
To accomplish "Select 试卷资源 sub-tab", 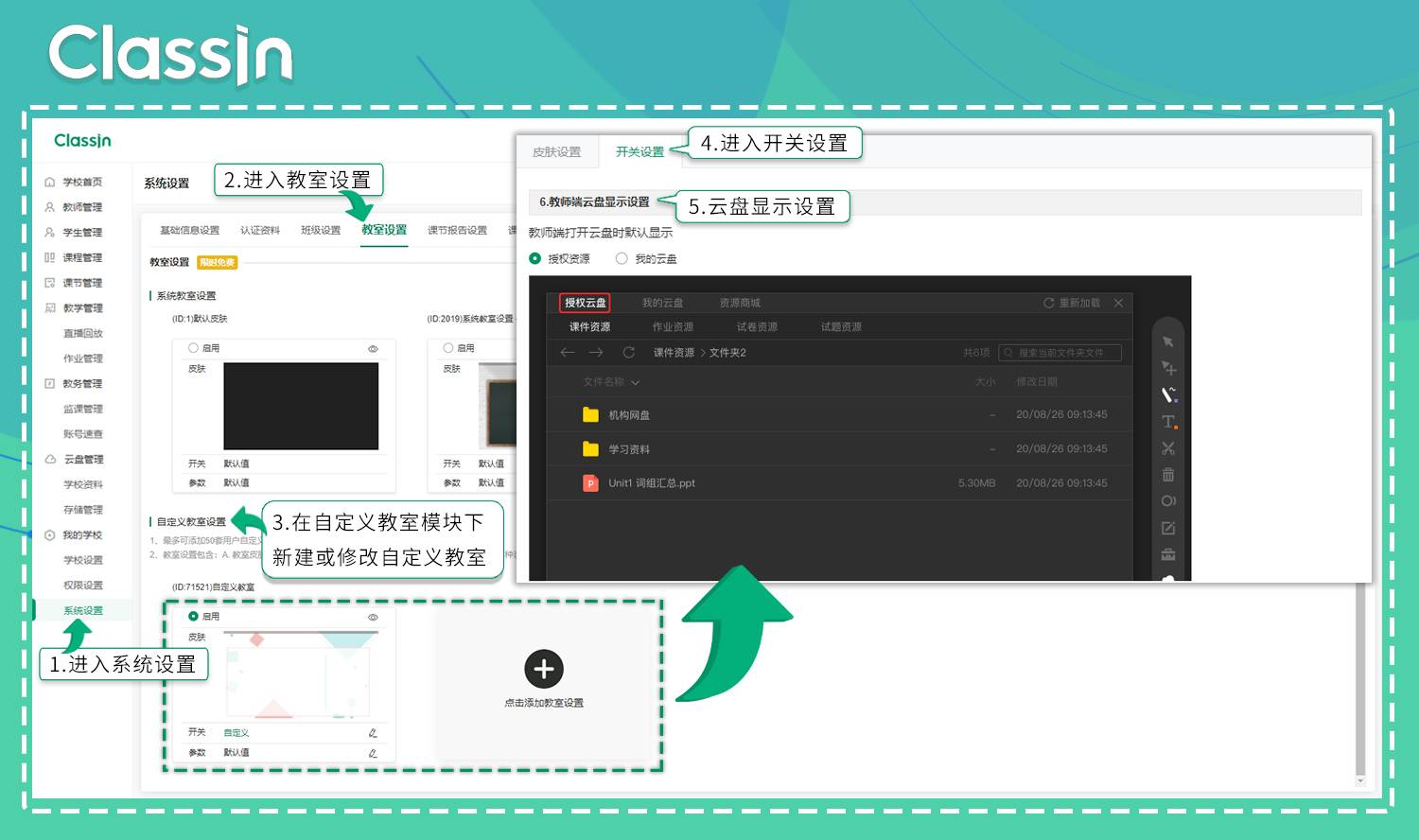I will coord(757,326).
